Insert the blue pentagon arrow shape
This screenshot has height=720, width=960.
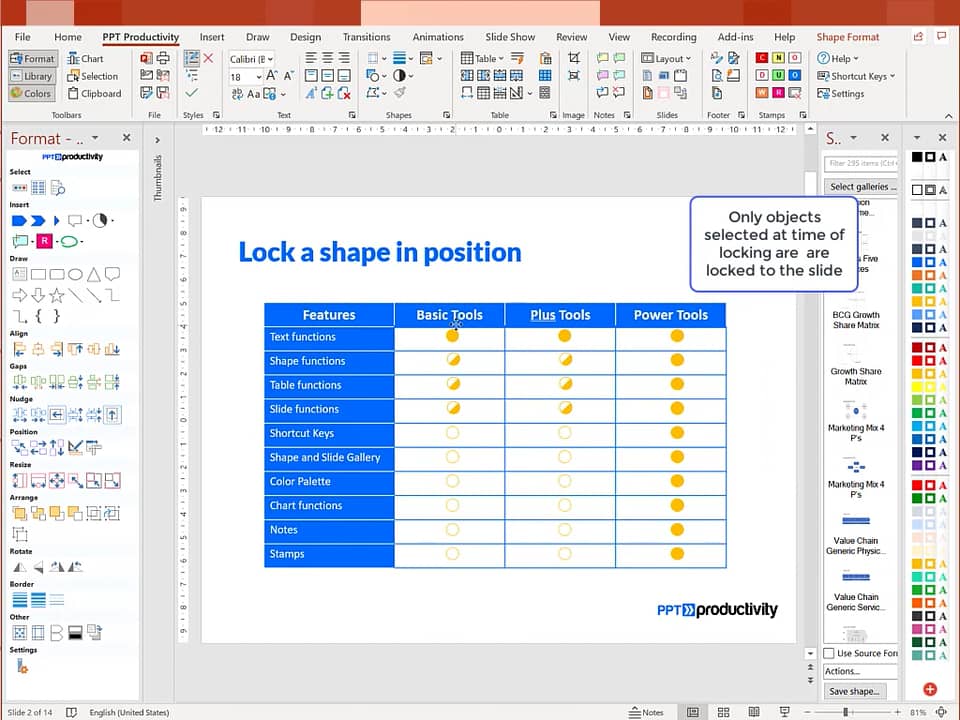[x=19, y=220]
